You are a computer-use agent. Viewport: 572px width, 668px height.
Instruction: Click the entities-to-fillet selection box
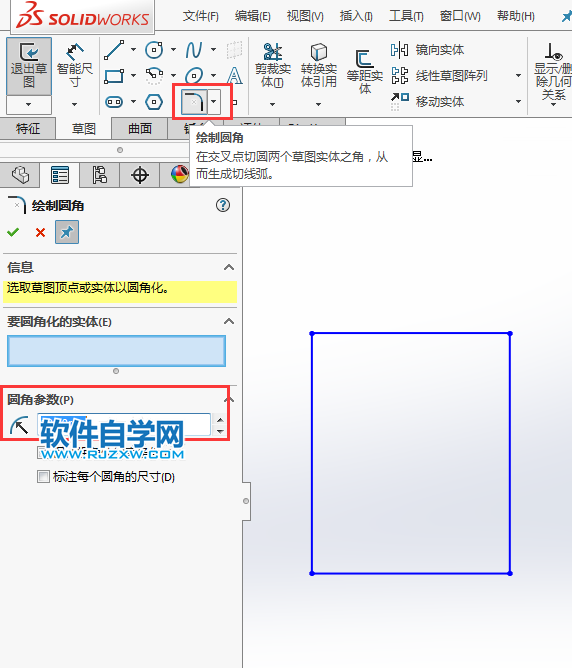(x=116, y=351)
